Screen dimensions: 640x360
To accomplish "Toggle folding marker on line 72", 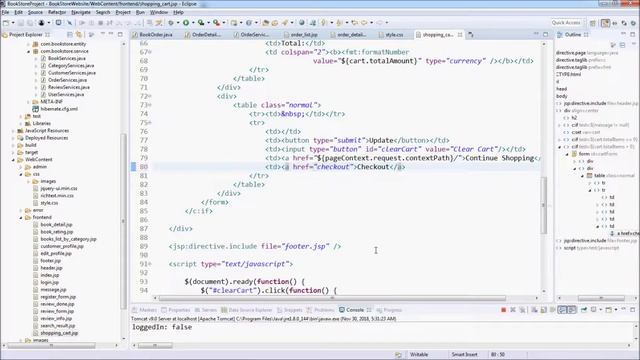I will tap(150, 96).
